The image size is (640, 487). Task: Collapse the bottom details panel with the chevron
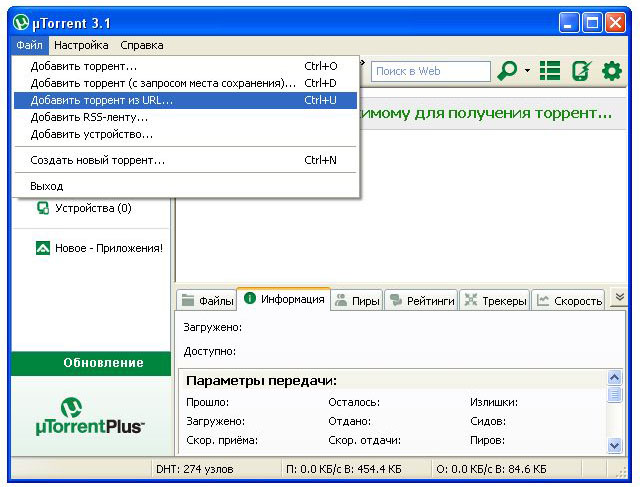point(618,298)
